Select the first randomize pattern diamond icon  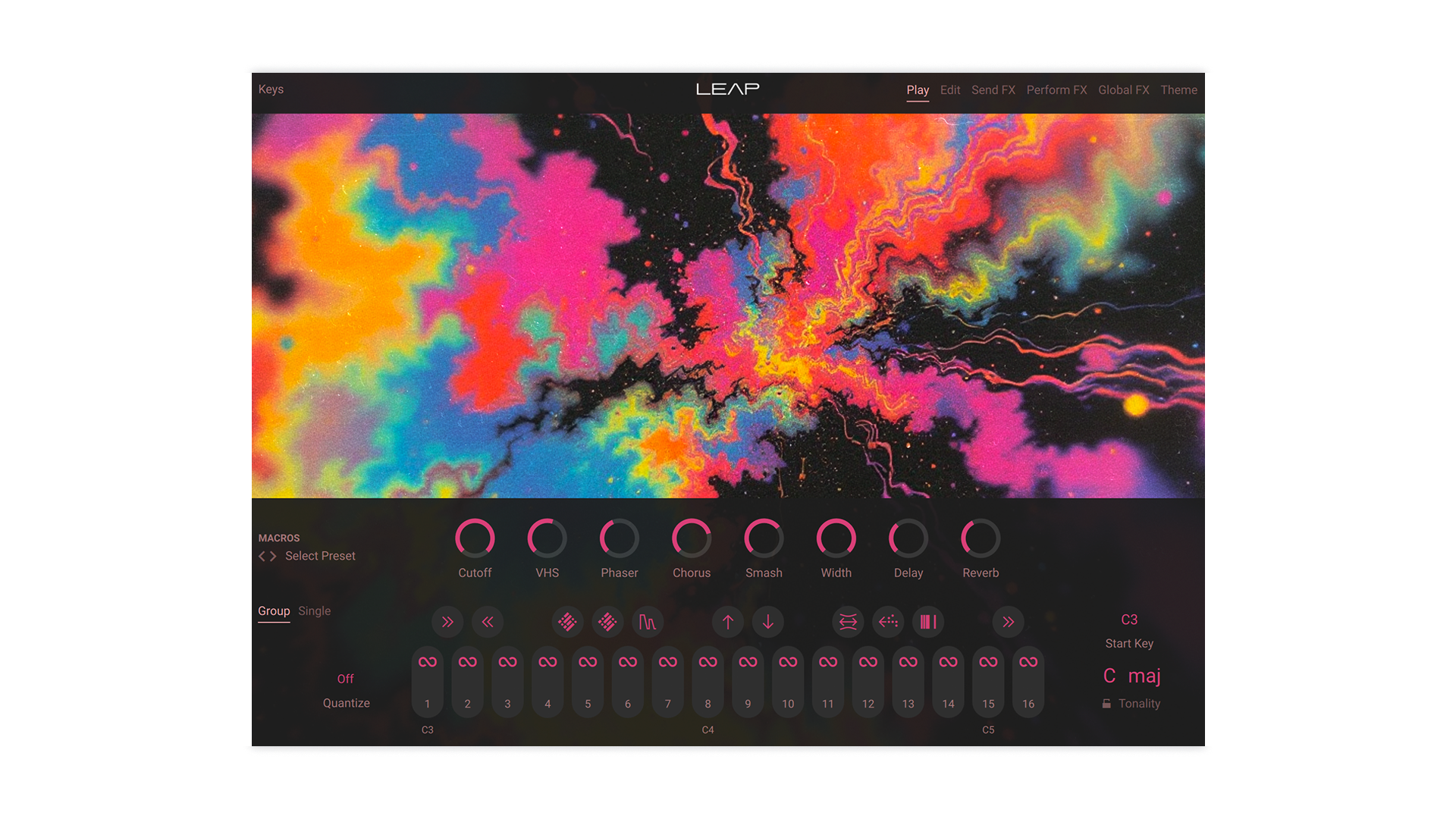[567, 622]
